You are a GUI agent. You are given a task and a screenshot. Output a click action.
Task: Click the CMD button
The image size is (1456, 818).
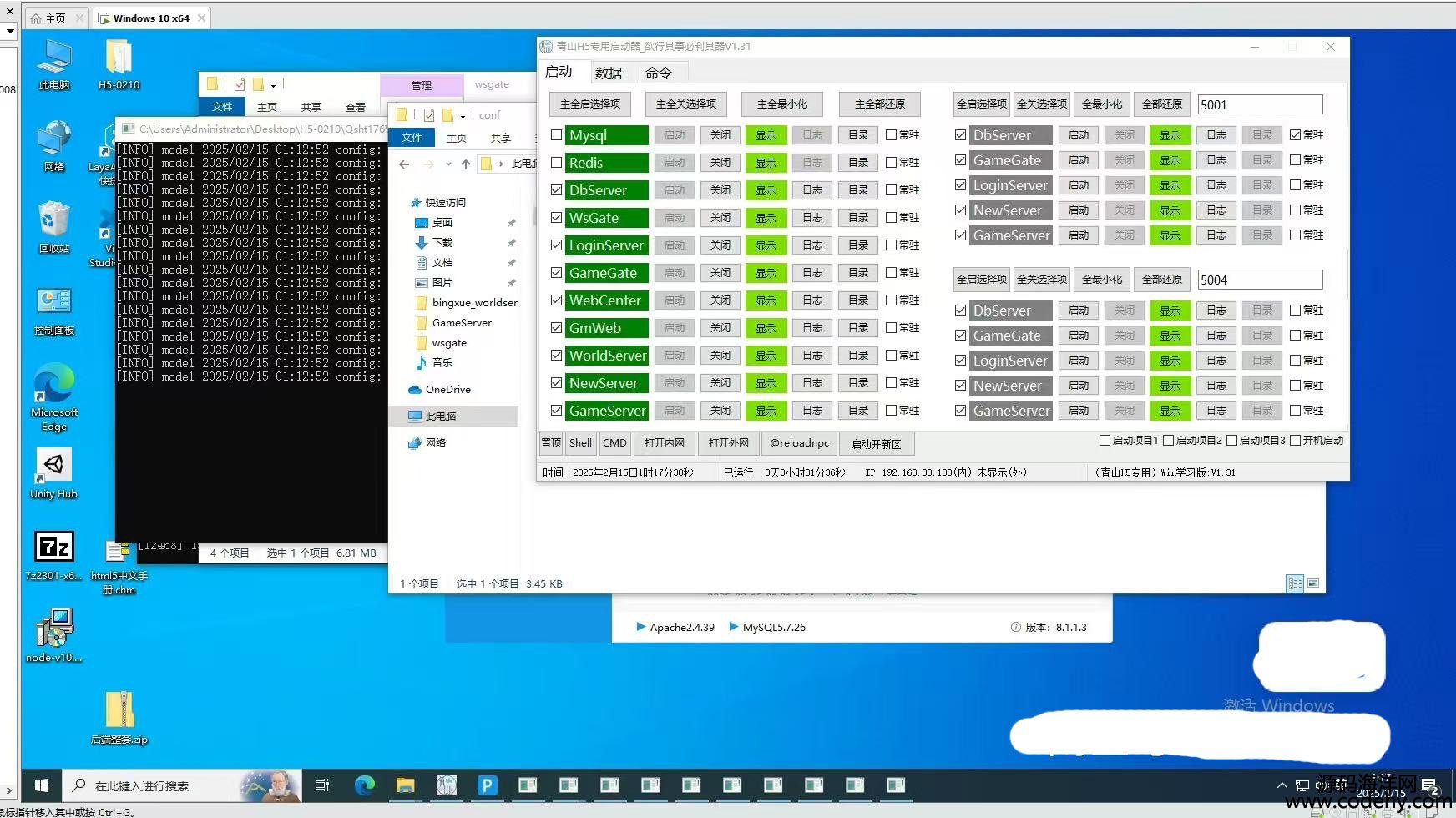pyautogui.click(x=614, y=443)
